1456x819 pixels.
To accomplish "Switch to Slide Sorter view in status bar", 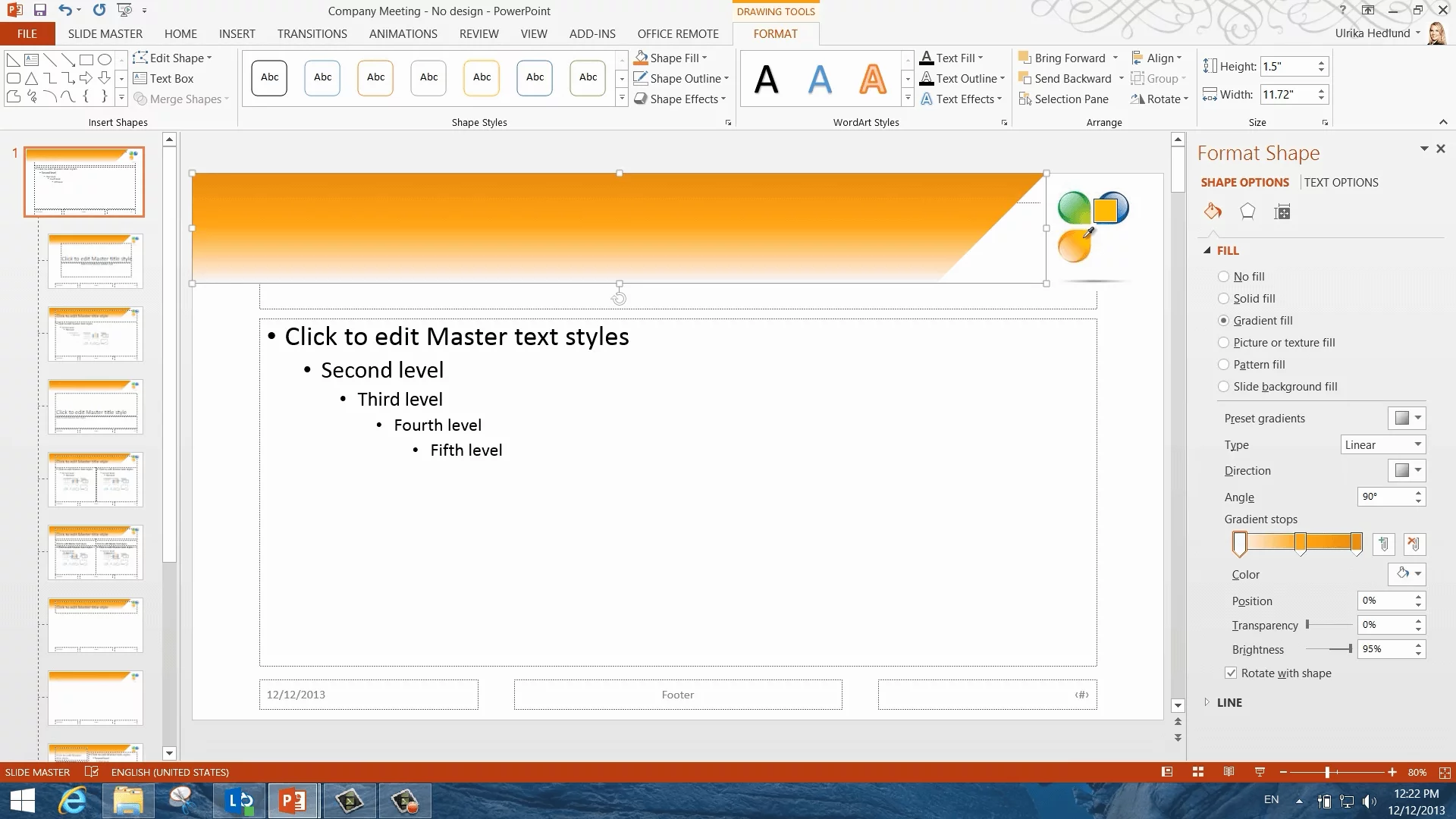I will pyautogui.click(x=1198, y=772).
